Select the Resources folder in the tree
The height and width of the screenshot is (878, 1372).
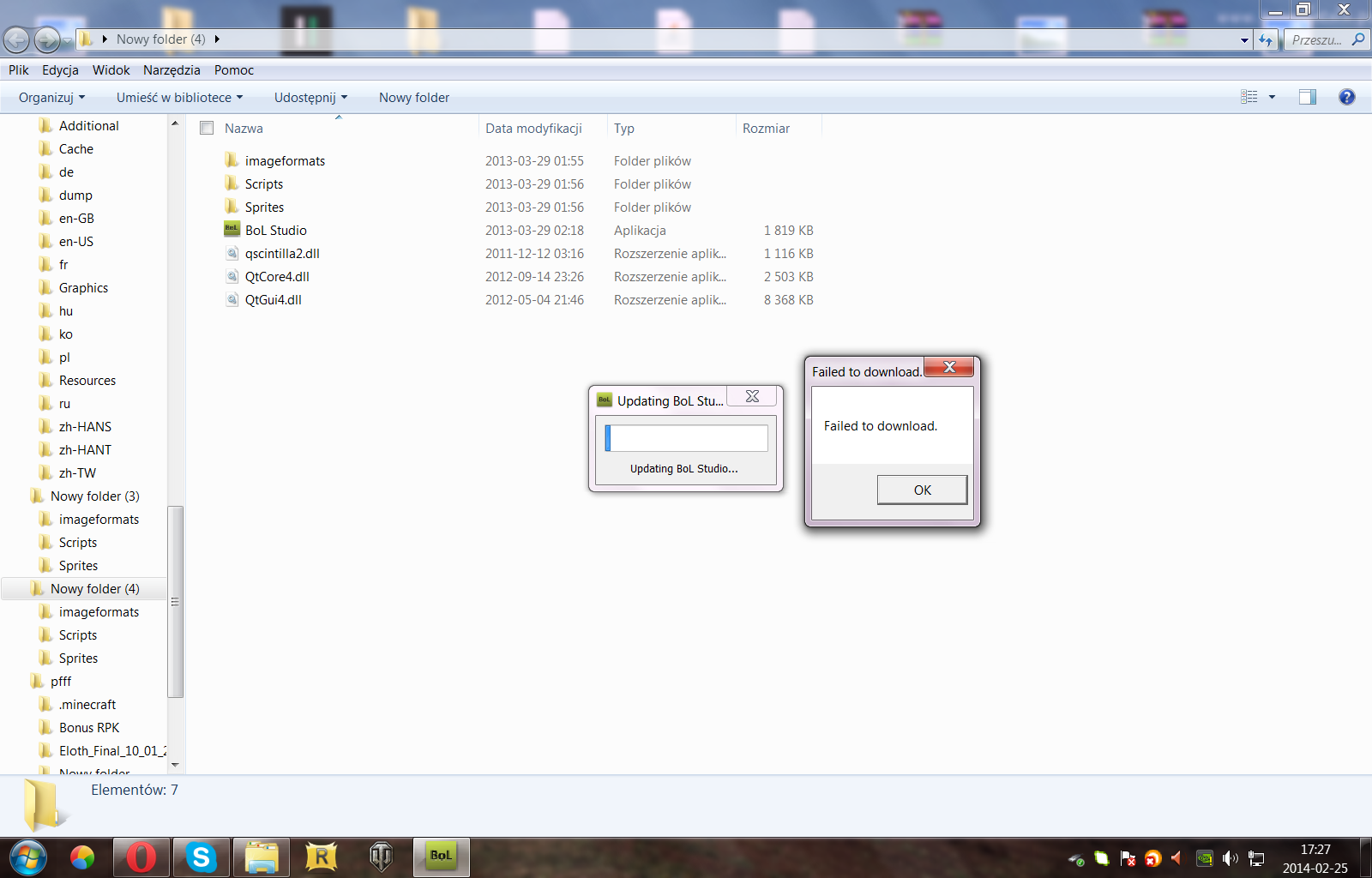[x=87, y=381]
